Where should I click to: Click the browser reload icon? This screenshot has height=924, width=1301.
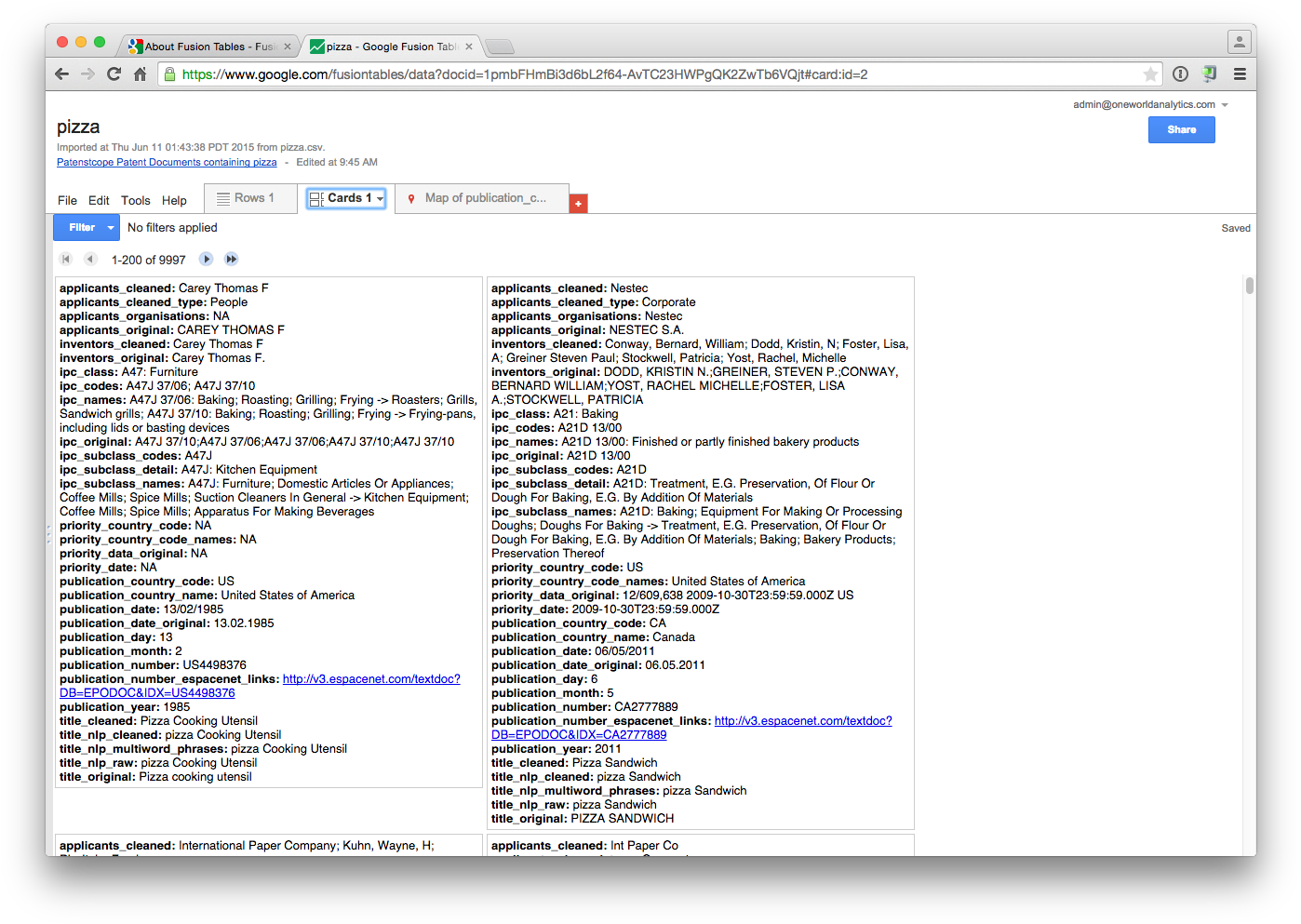(114, 74)
